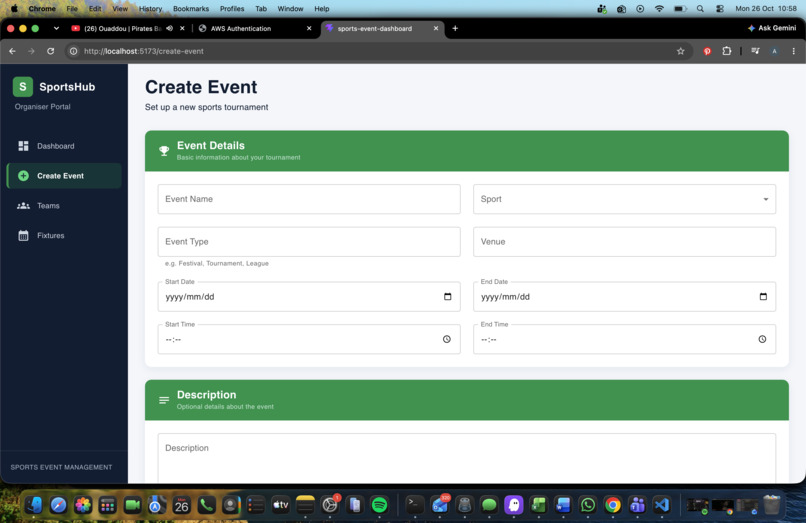The image size is (806, 523).
Task: Close the AWS Authentication tab
Action: 309,29
